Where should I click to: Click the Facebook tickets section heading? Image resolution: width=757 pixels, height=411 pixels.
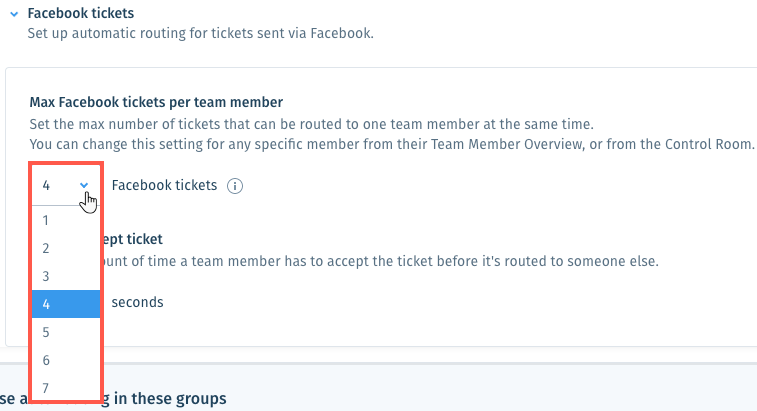(81, 13)
